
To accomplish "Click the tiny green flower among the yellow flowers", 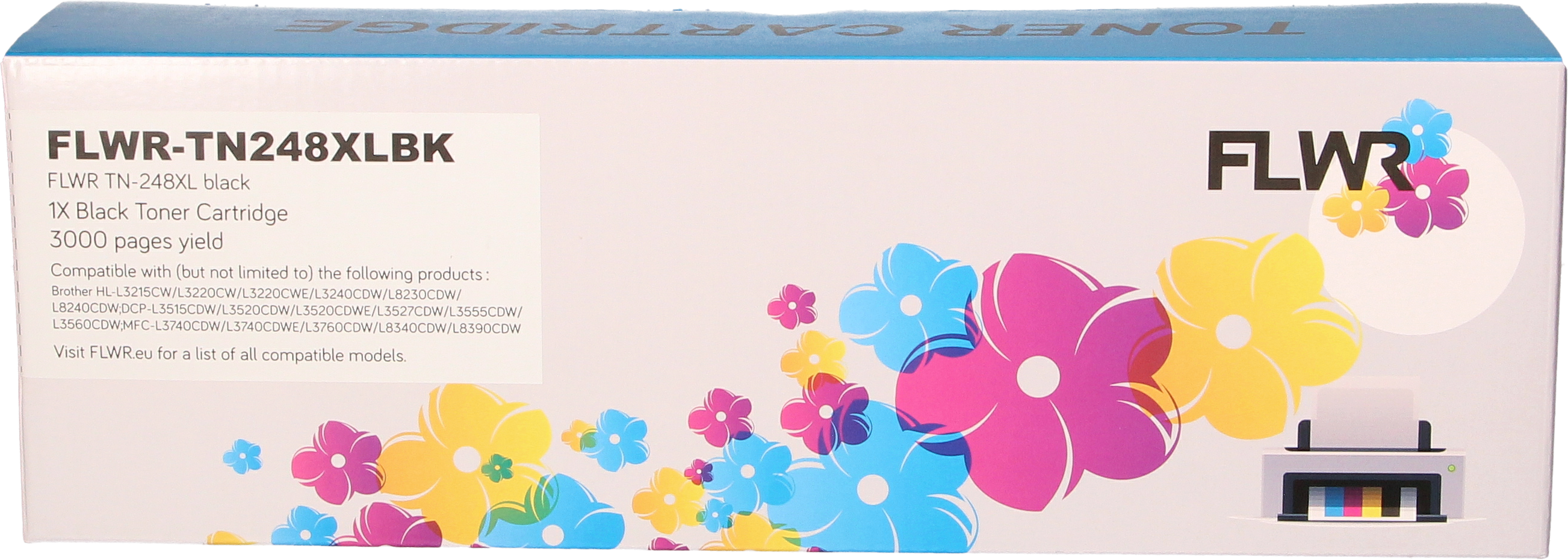I will (499, 468).
